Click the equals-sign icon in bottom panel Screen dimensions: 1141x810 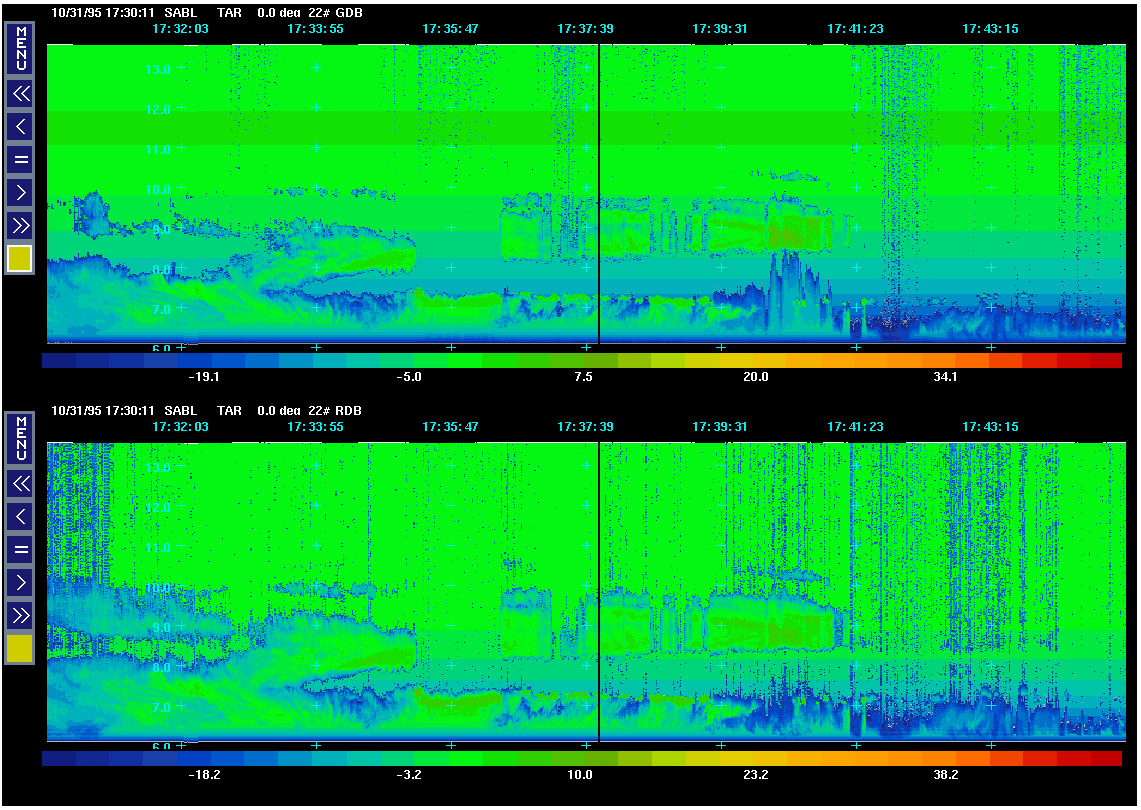pos(20,549)
